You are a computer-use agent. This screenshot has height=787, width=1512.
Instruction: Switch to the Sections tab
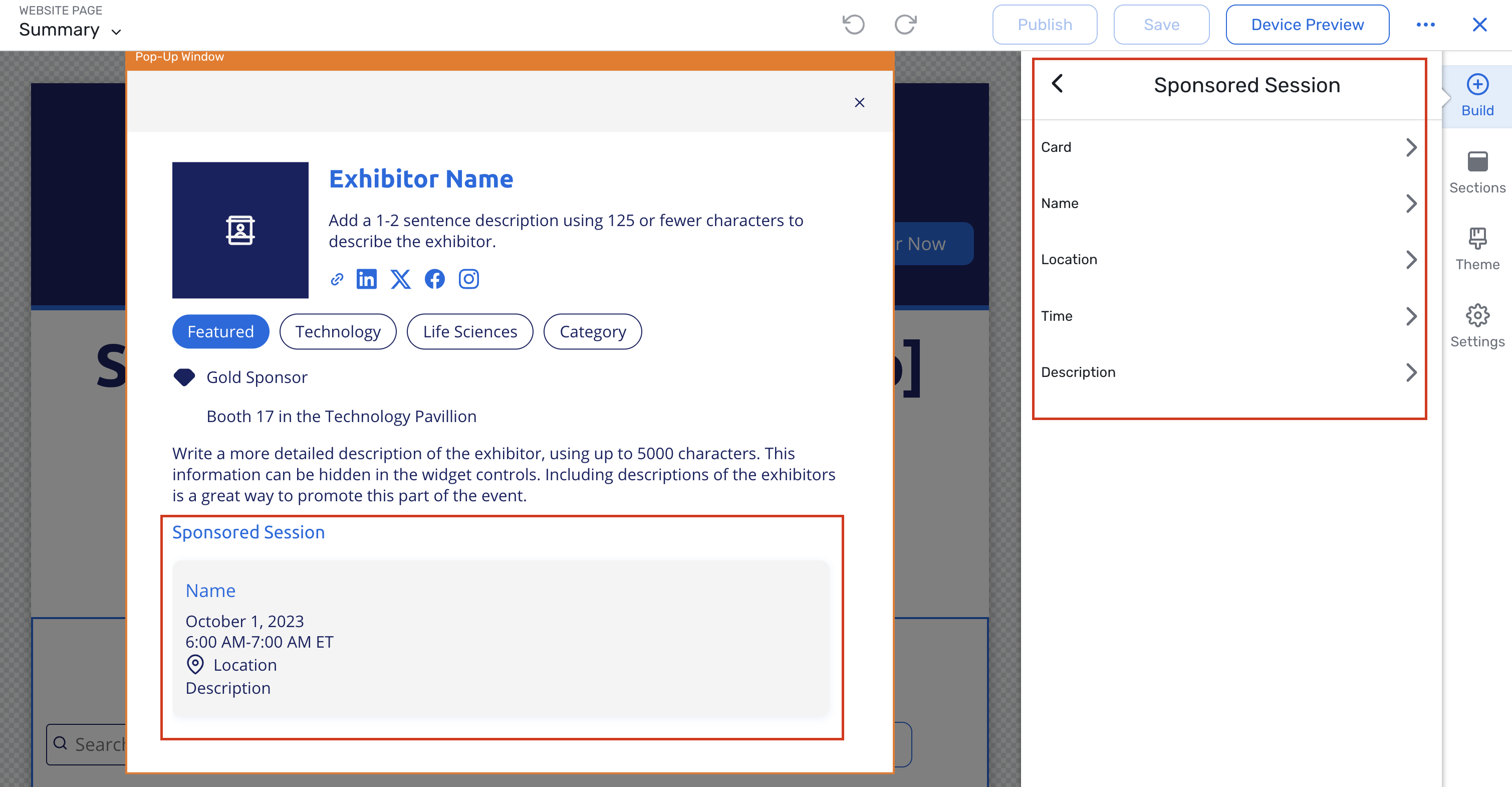click(x=1477, y=172)
